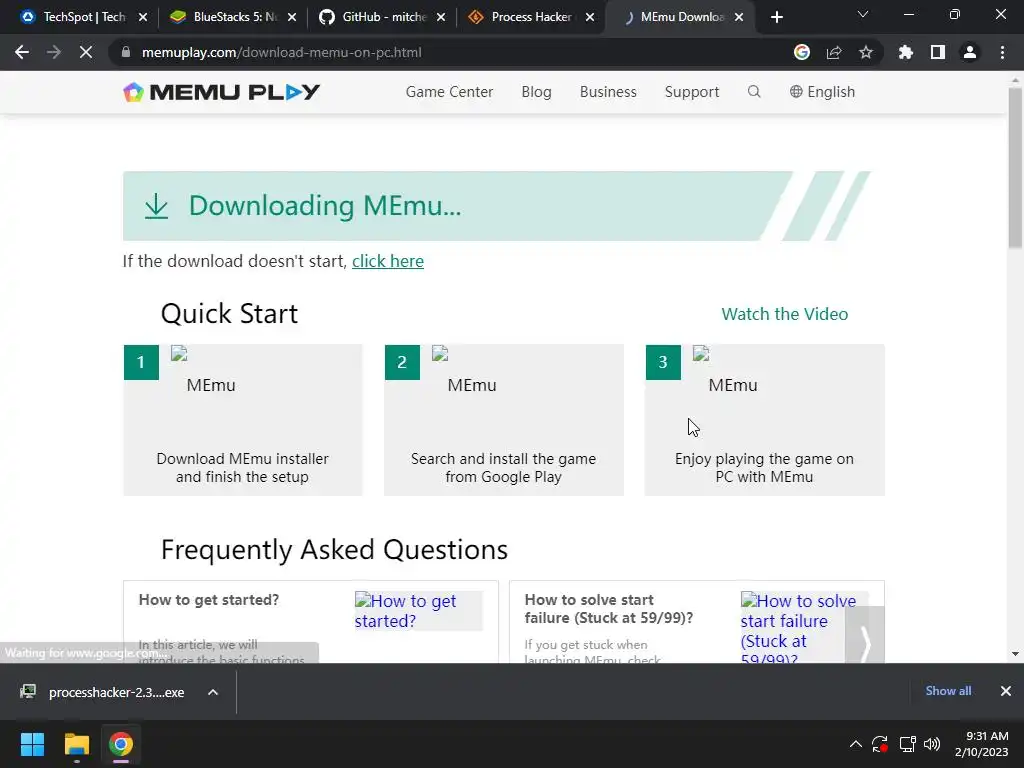Click the MEmu Play logo
The height and width of the screenshot is (768, 1024).
tap(221, 92)
